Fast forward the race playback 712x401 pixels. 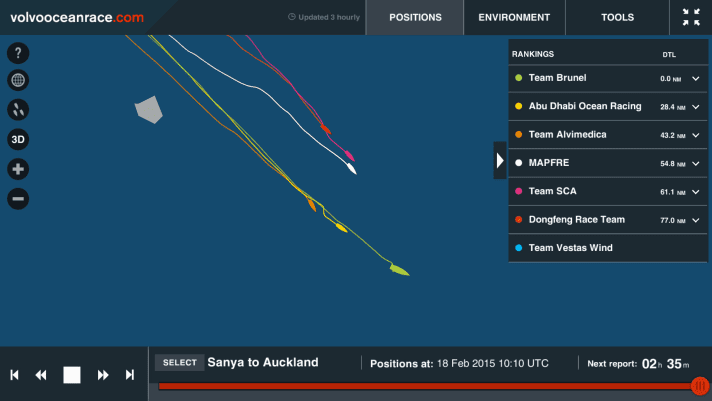pyautogui.click(x=103, y=375)
